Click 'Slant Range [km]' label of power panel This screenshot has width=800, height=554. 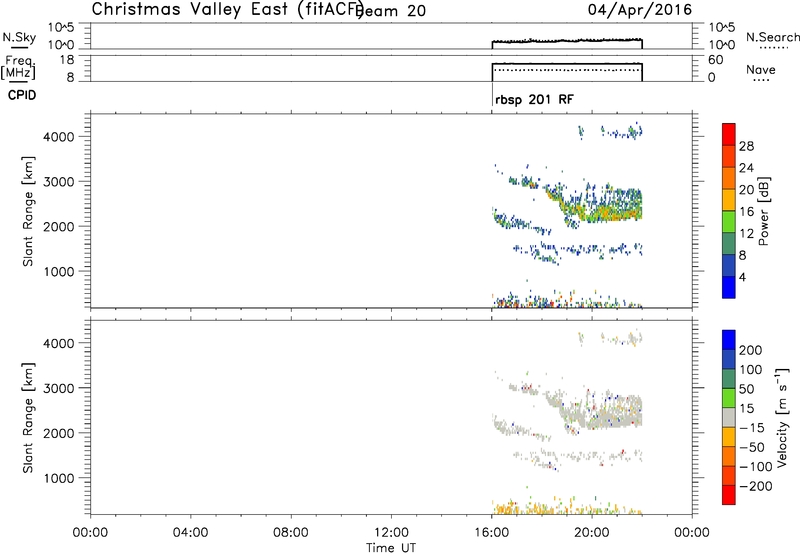click(28, 211)
